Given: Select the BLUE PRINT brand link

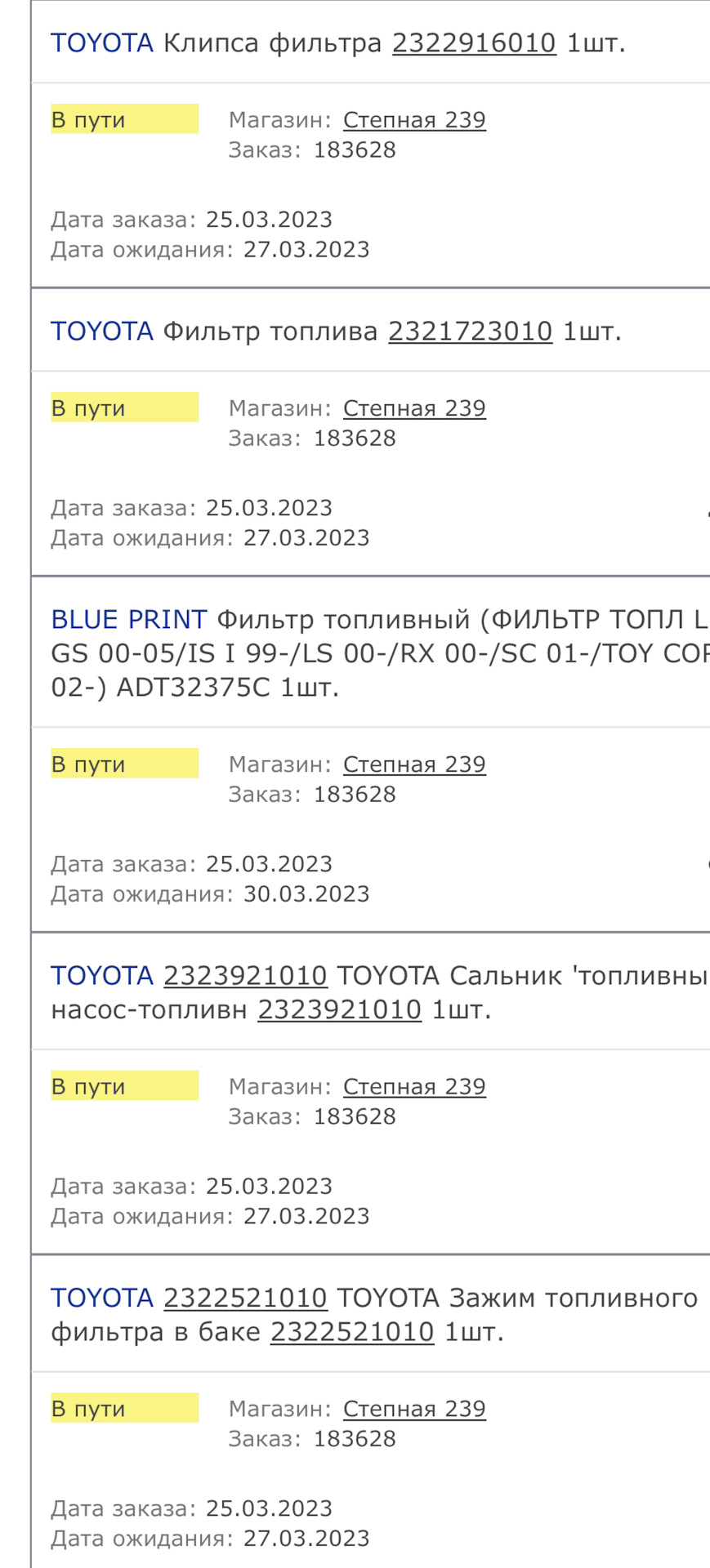Looking at the screenshot, I should tap(128, 619).
